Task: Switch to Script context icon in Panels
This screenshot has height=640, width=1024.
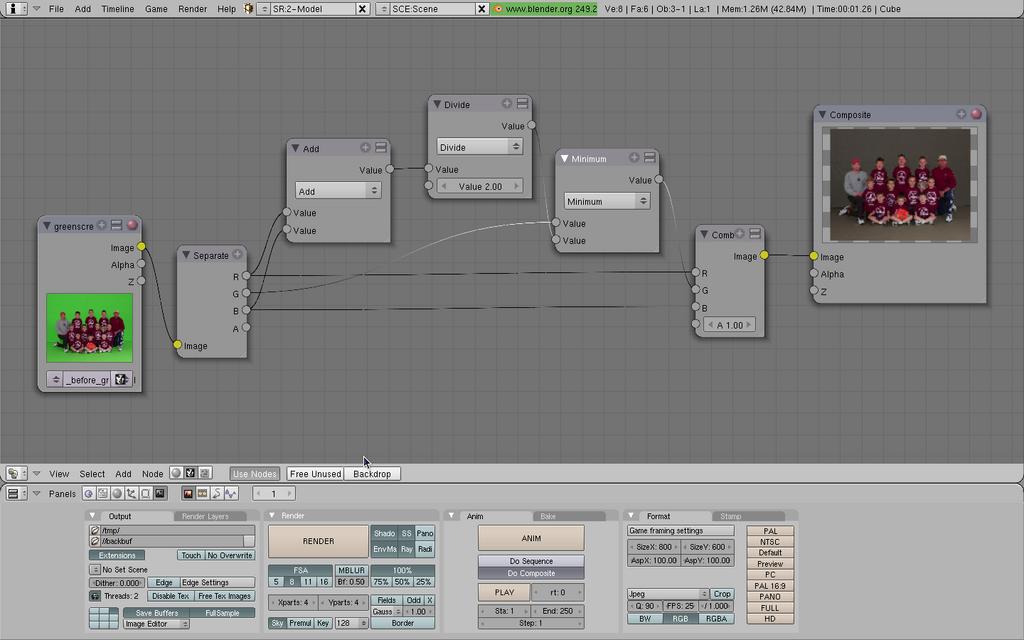Action: coord(103,494)
